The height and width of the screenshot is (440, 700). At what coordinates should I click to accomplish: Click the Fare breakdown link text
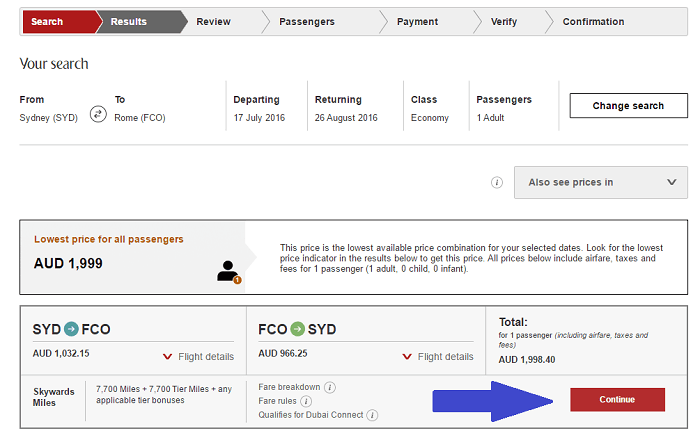289,387
